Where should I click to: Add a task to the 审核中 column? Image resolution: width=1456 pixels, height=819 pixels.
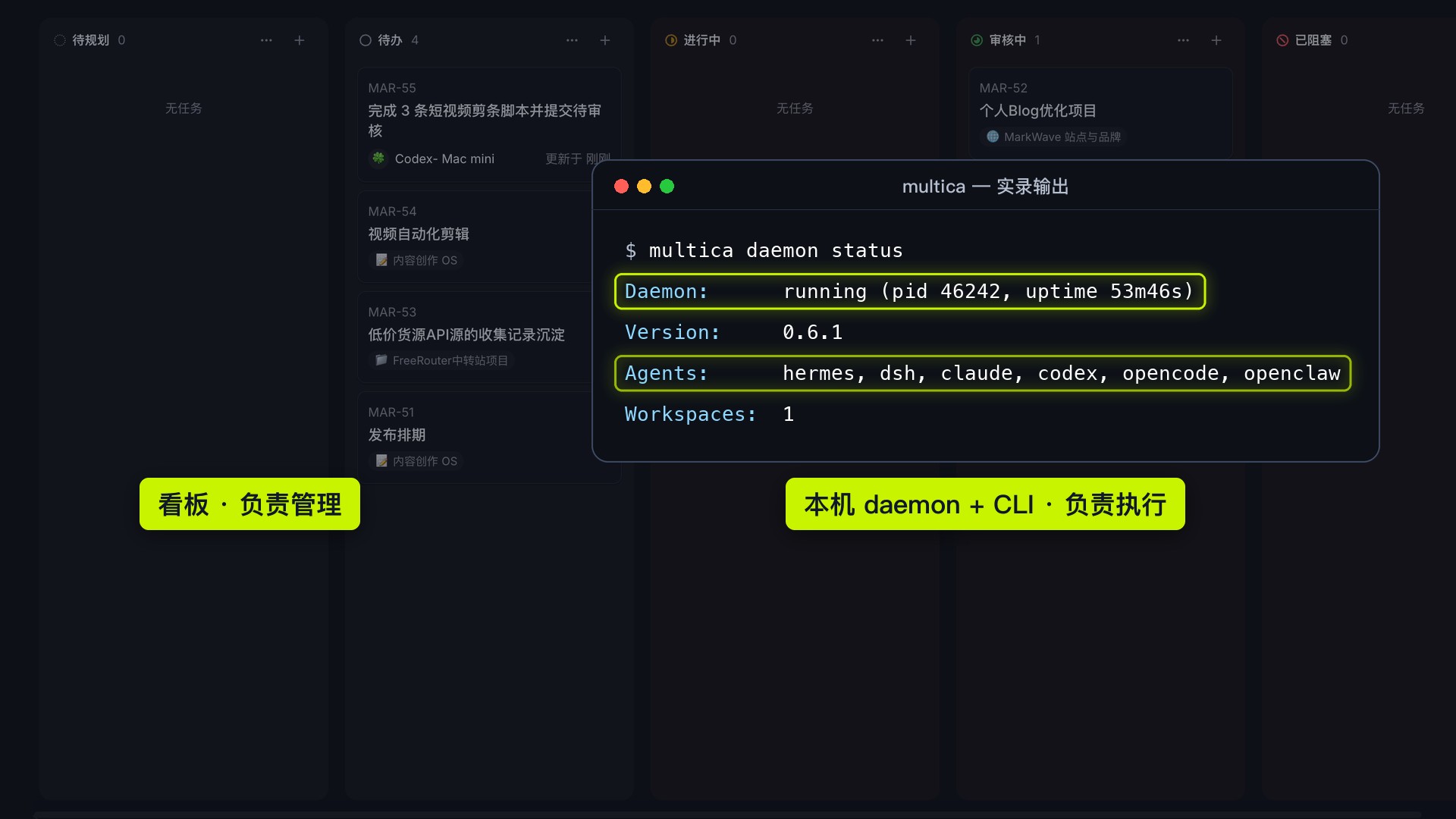coord(1216,40)
